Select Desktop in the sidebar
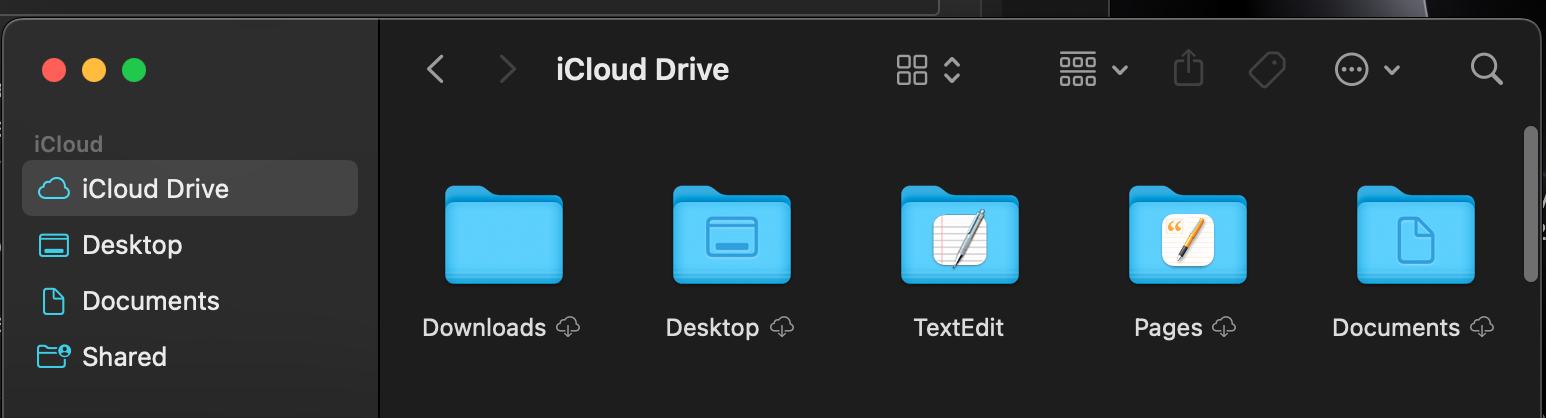1546x418 pixels. (x=190, y=244)
